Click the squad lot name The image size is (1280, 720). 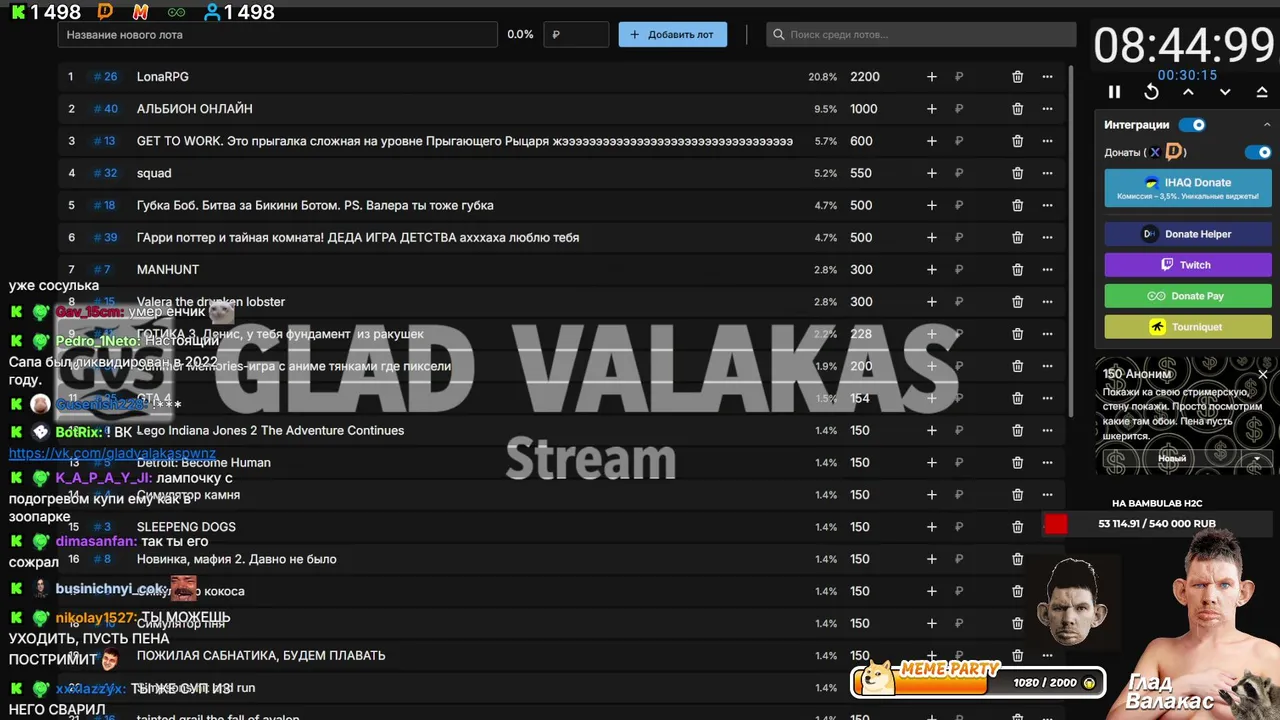click(154, 173)
